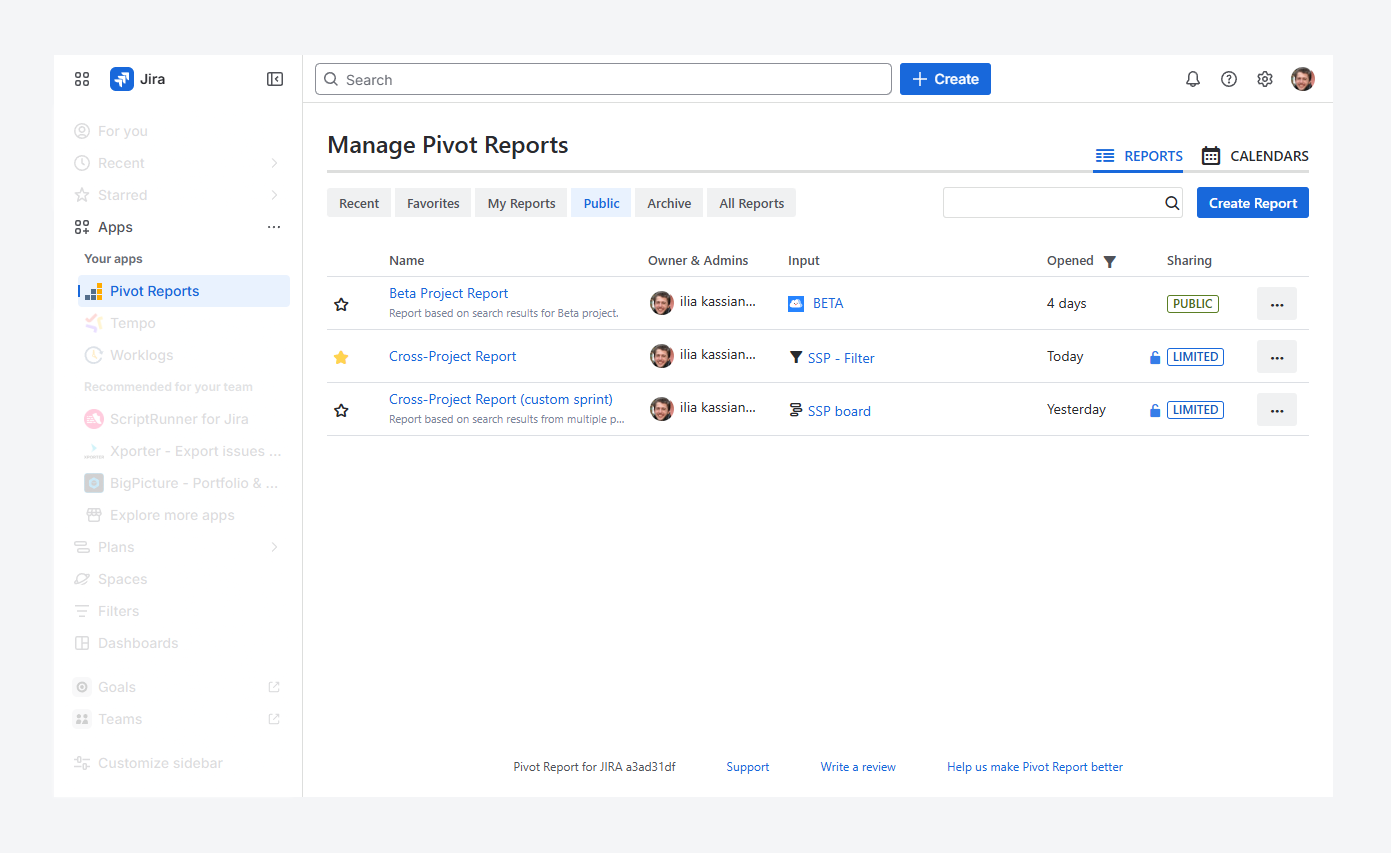The height and width of the screenshot is (853, 1391).
Task: Click the magnifier icon in the report search box
Action: coord(1172,203)
